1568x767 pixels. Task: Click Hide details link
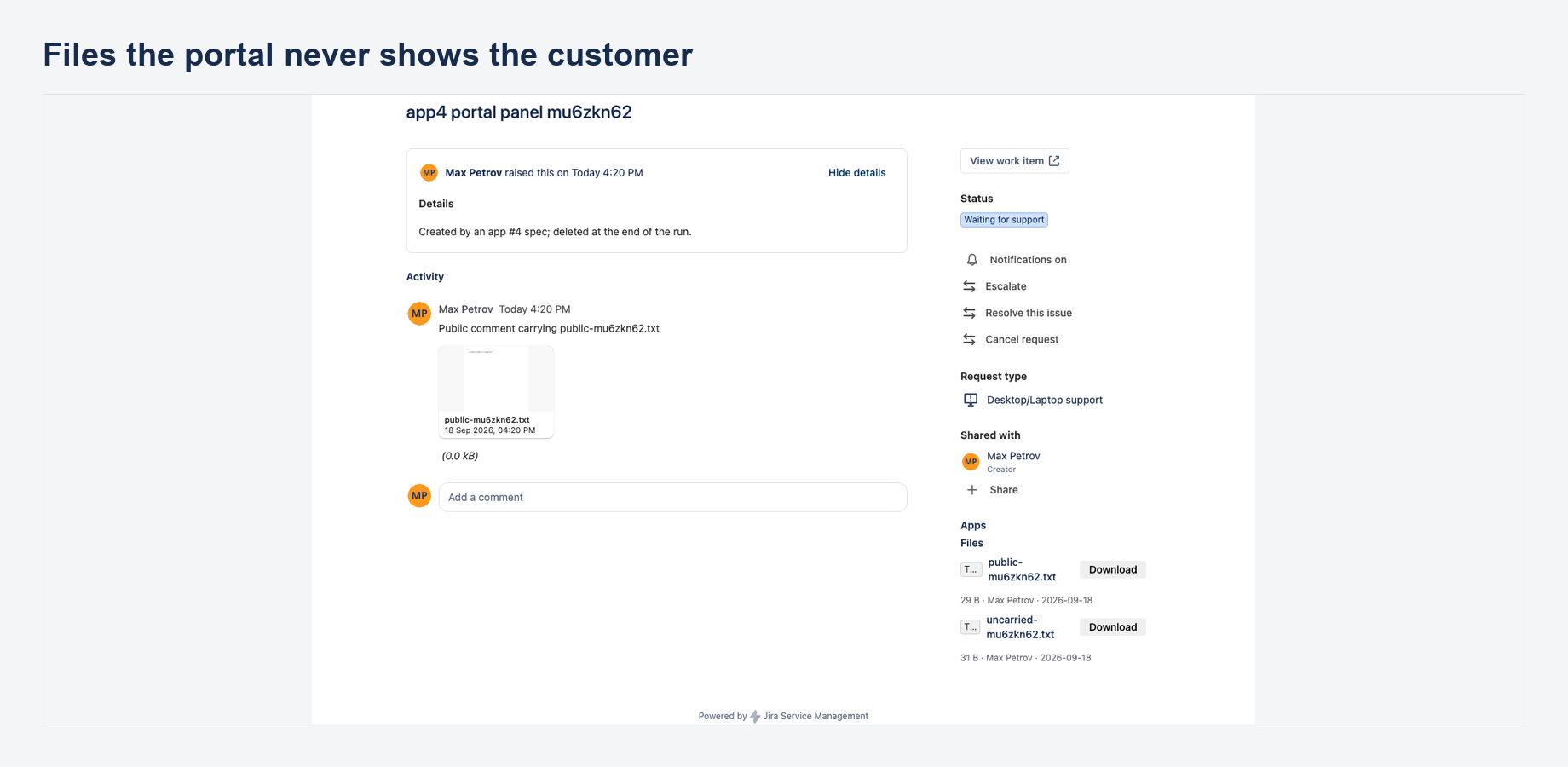856,173
